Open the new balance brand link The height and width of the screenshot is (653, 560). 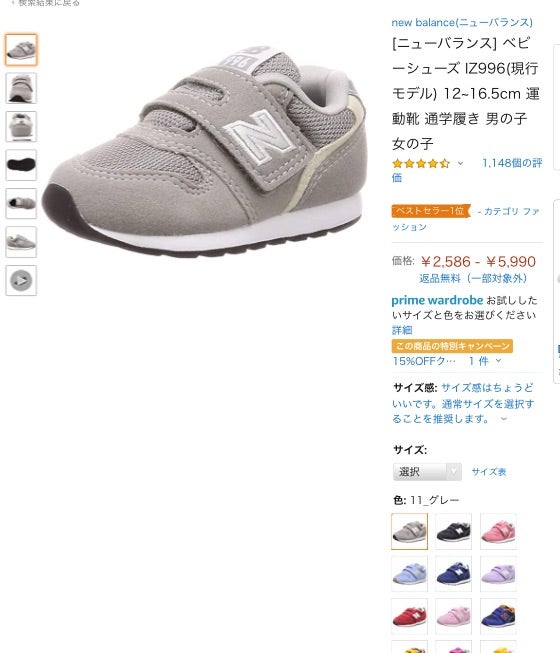point(462,22)
